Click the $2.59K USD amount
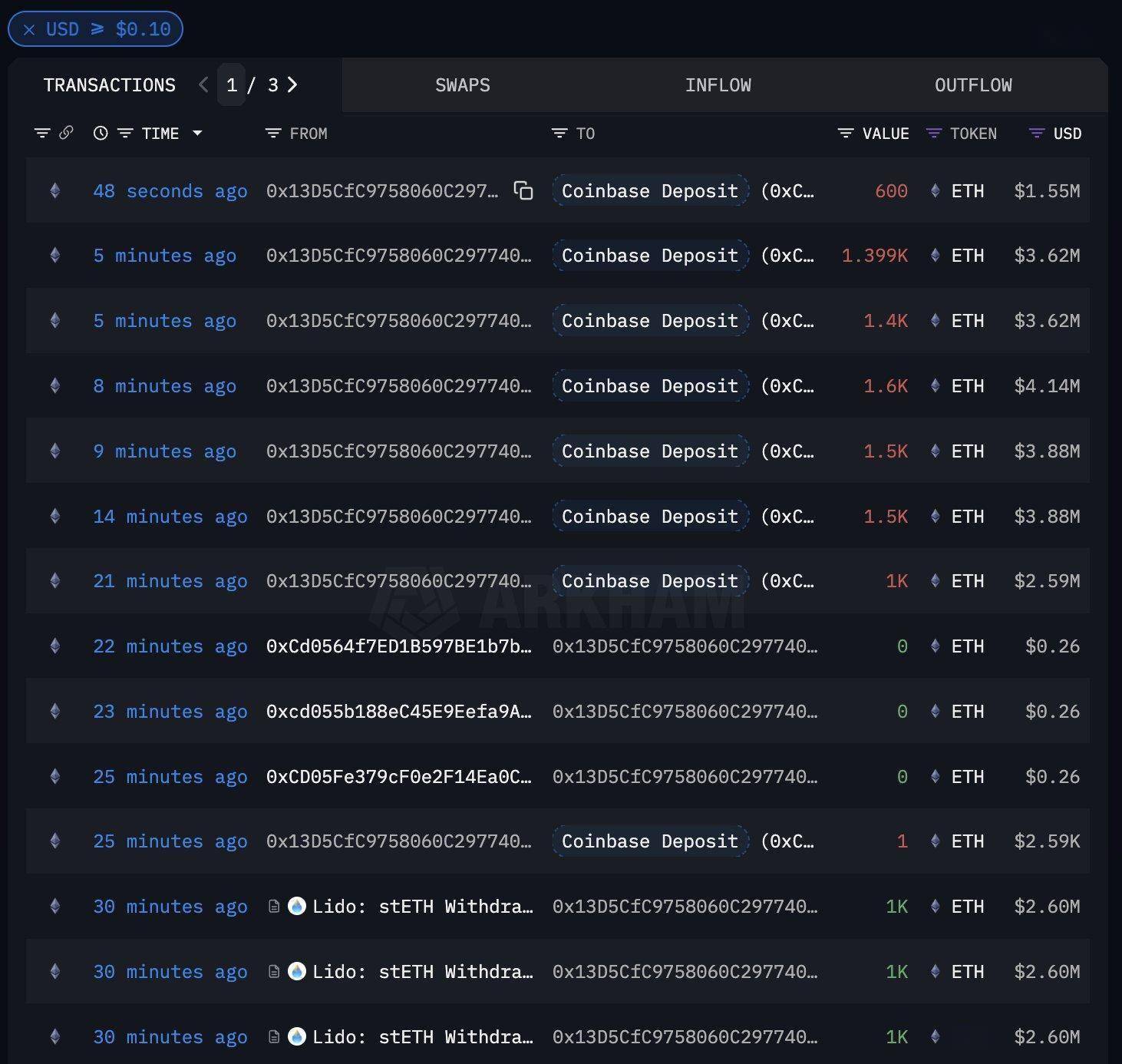The width and height of the screenshot is (1122, 1064). pos(1047,841)
